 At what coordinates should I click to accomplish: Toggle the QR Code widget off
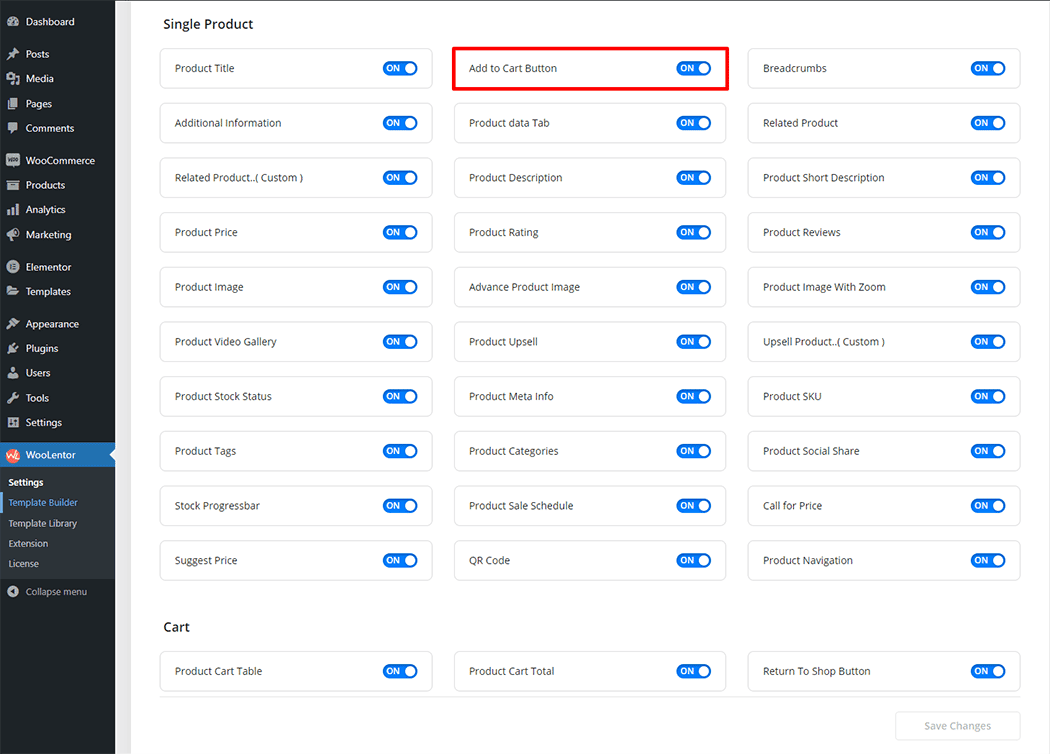coord(693,561)
